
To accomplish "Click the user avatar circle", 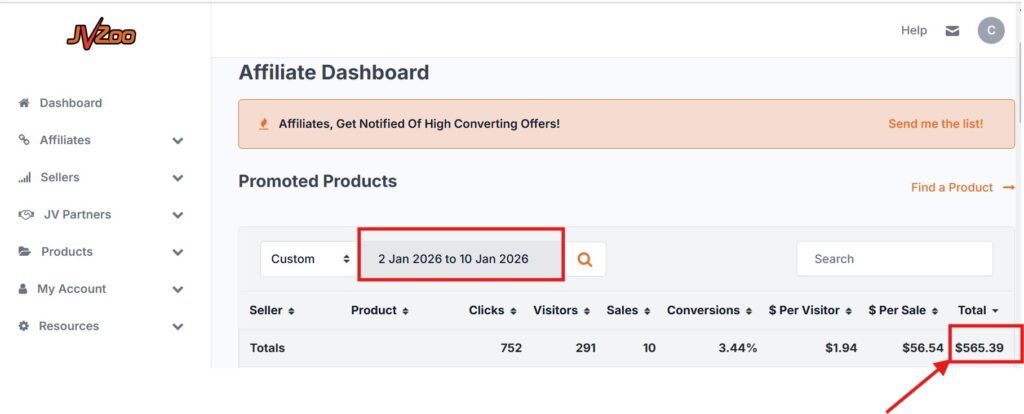I will (990, 31).
